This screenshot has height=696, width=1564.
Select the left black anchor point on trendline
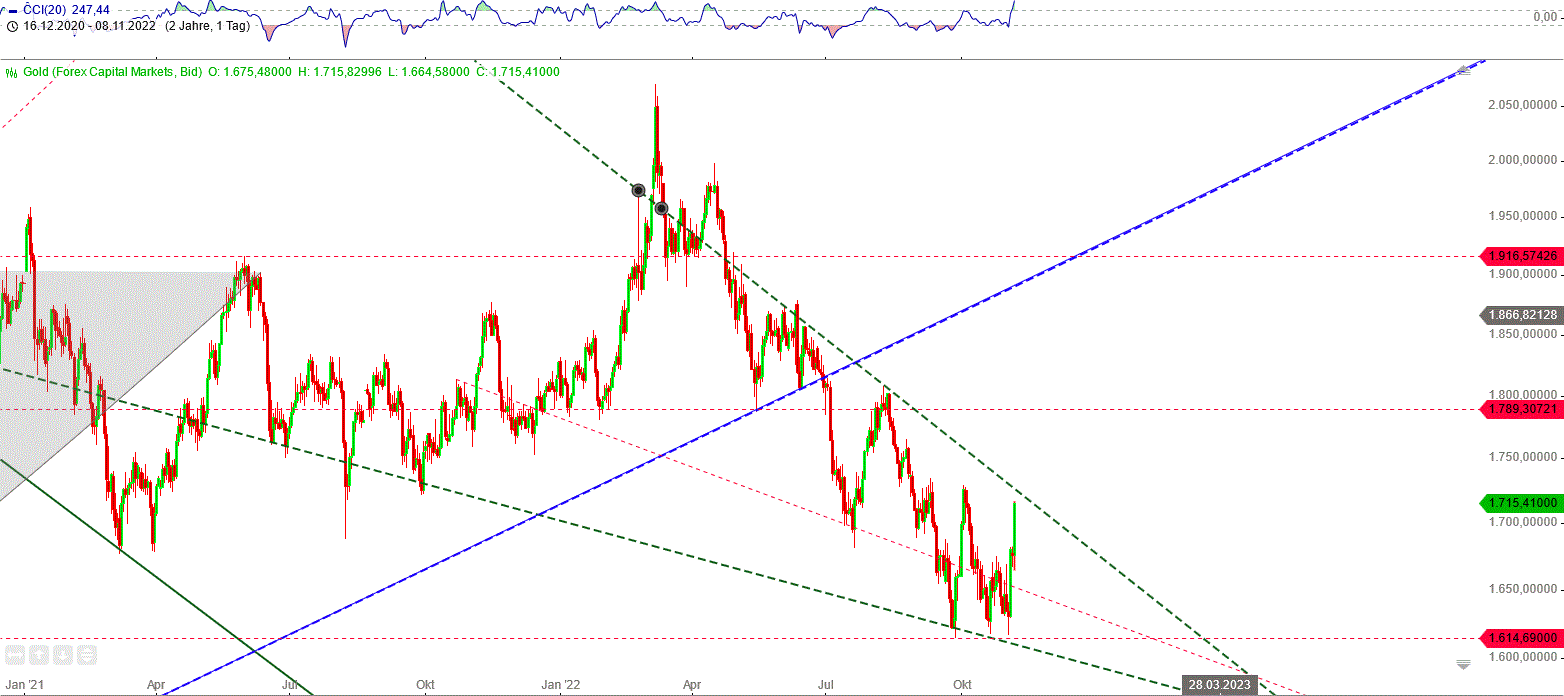(x=638, y=189)
